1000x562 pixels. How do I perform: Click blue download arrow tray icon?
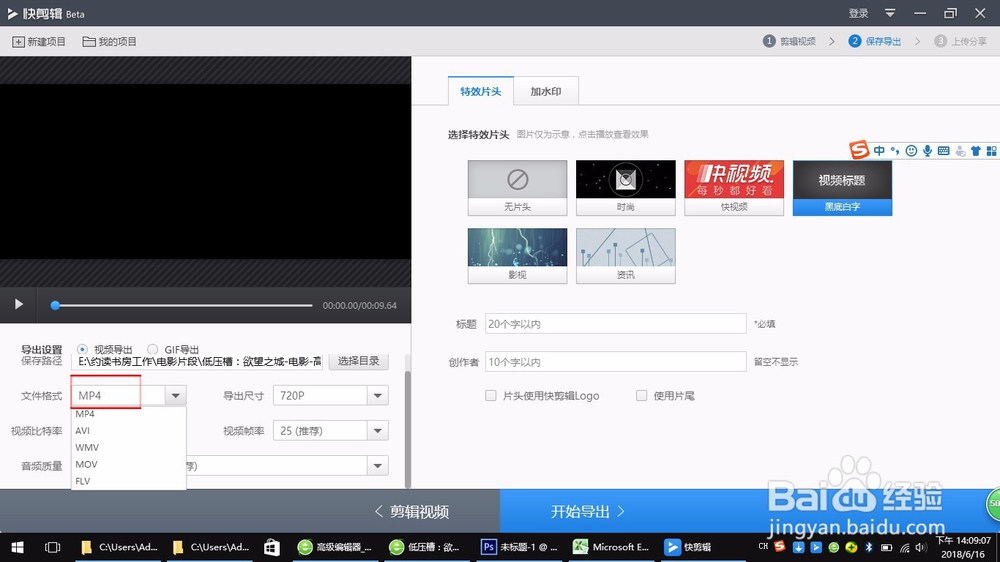point(798,547)
